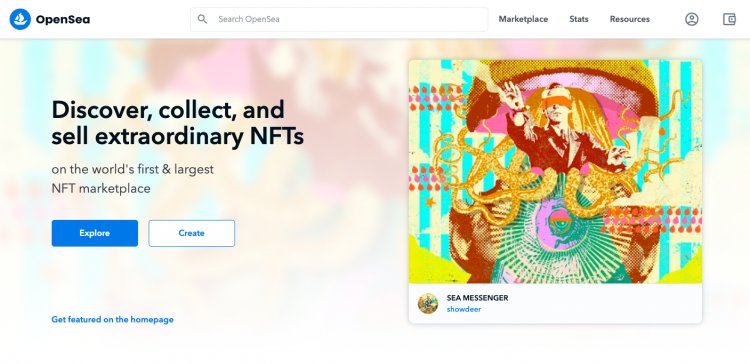The width and height of the screenshot is (750, 364).
Task: Open the Stats menu
Action: click(579, 19)
